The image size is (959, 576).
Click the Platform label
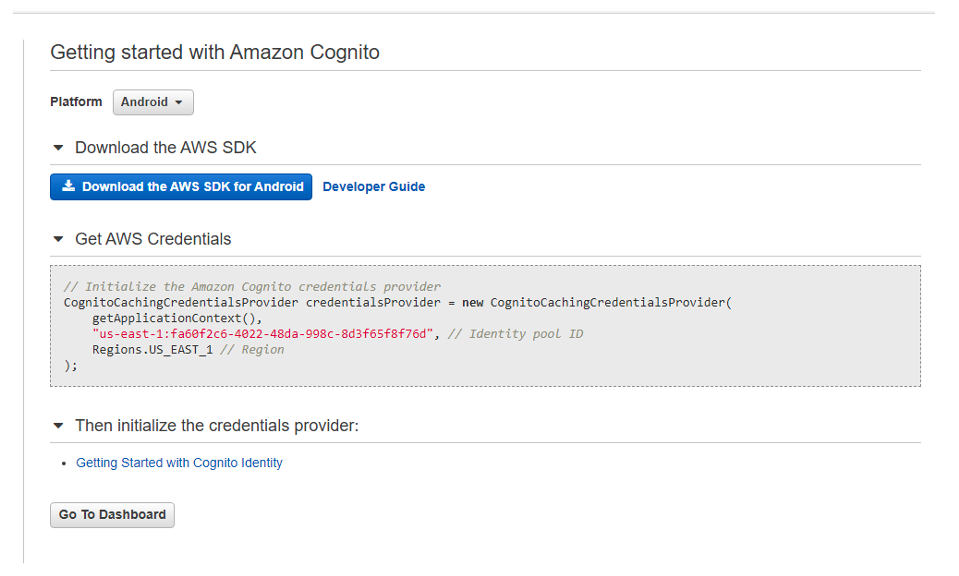point(76,102)
